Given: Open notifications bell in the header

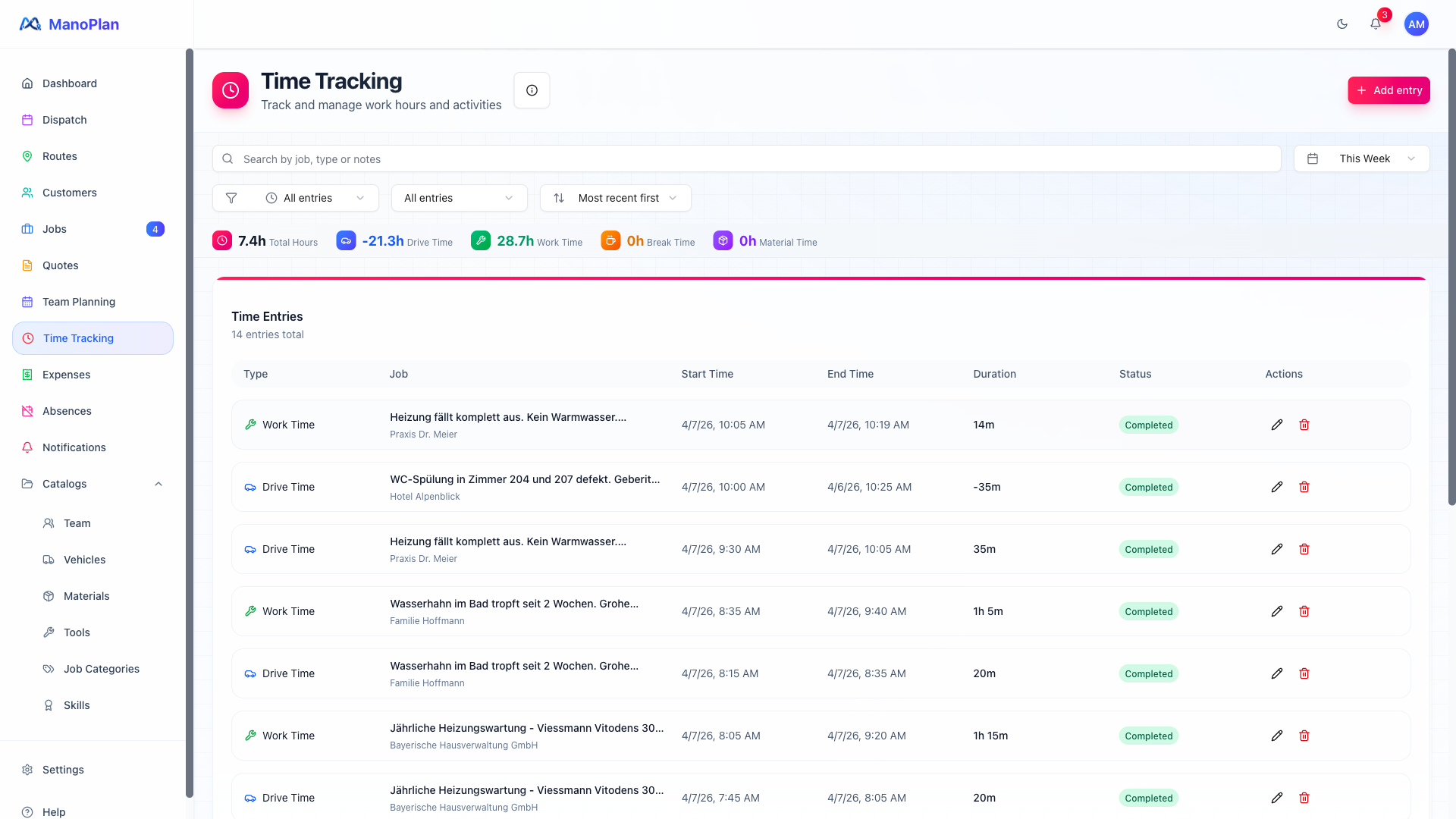Looking at the screenshot, I should click(x=1376, y=24).
